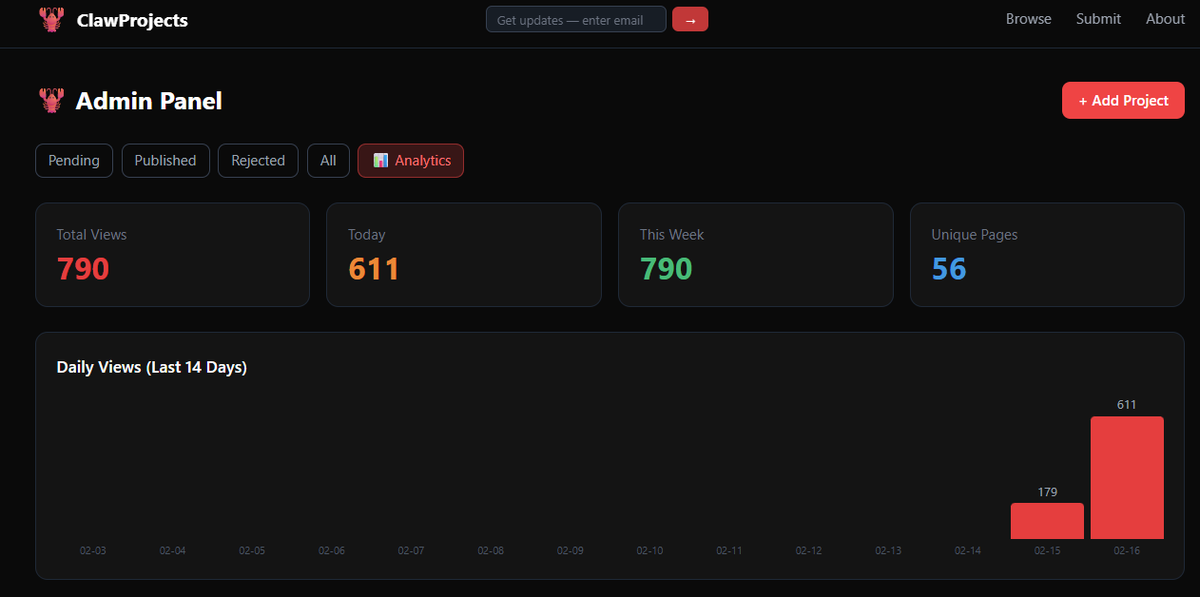The image size is (1200, 597).
Task: Open the Submit link in header
Action: click(1098, 19)
